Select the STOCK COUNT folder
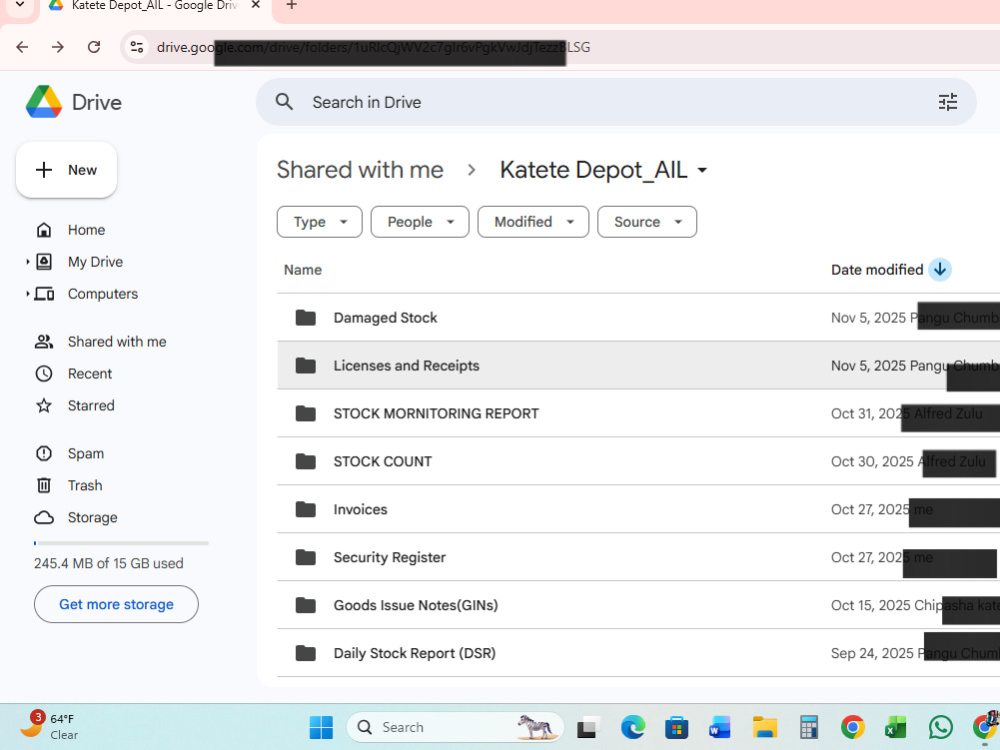 click(638, 461)
